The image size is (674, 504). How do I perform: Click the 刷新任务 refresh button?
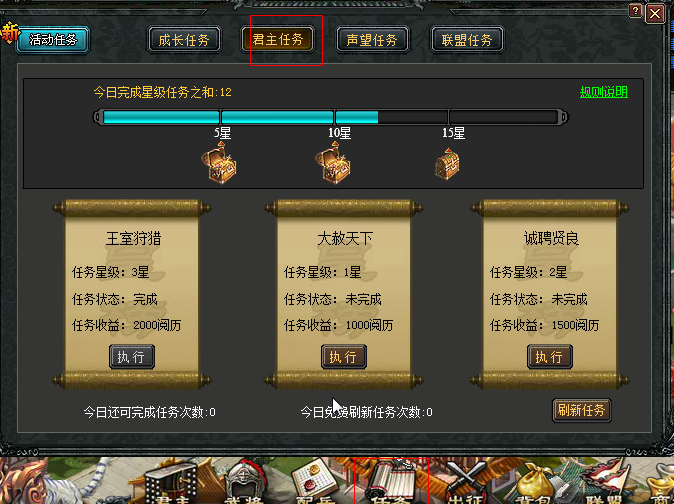(x=581, y=410)
